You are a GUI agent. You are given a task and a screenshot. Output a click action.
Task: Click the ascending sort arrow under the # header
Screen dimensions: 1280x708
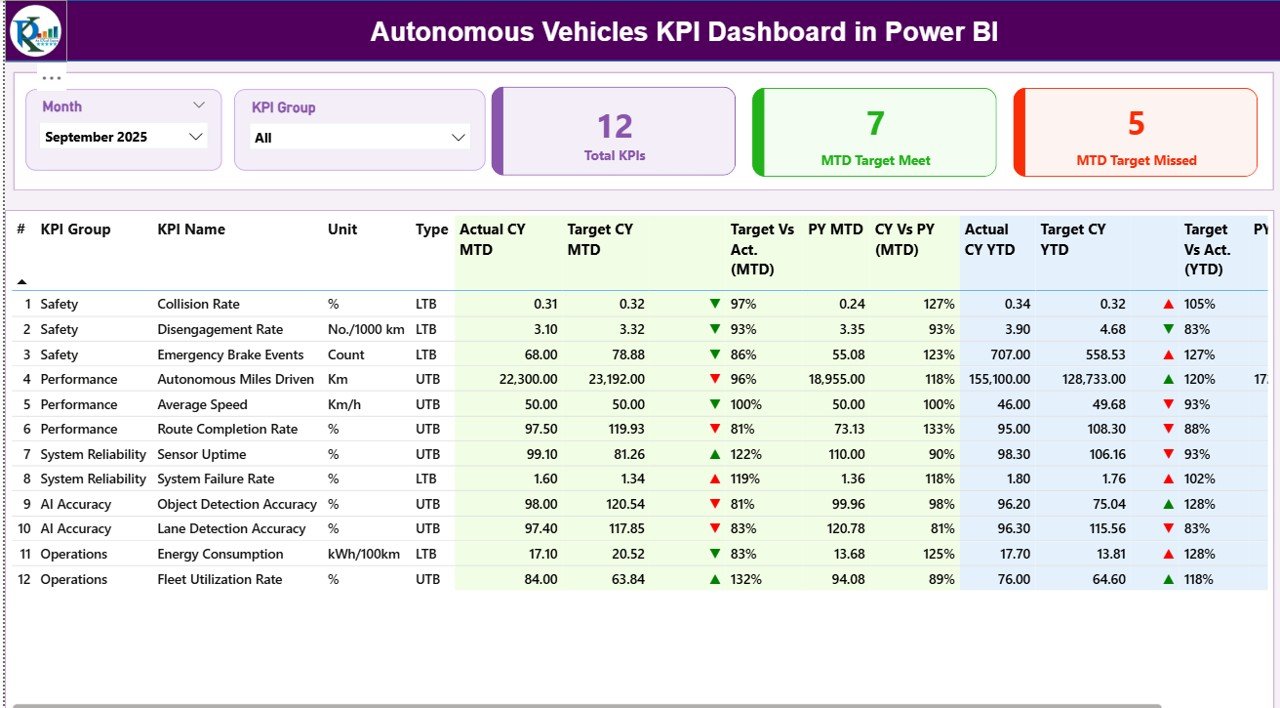(x=20, y=281)
